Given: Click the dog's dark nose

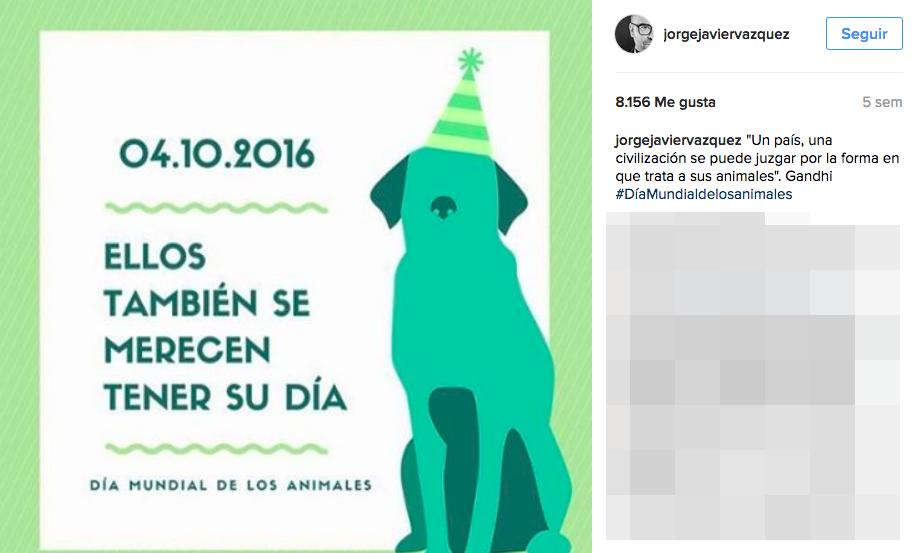Looking at the screenshot, I should (x=443, y=207).
